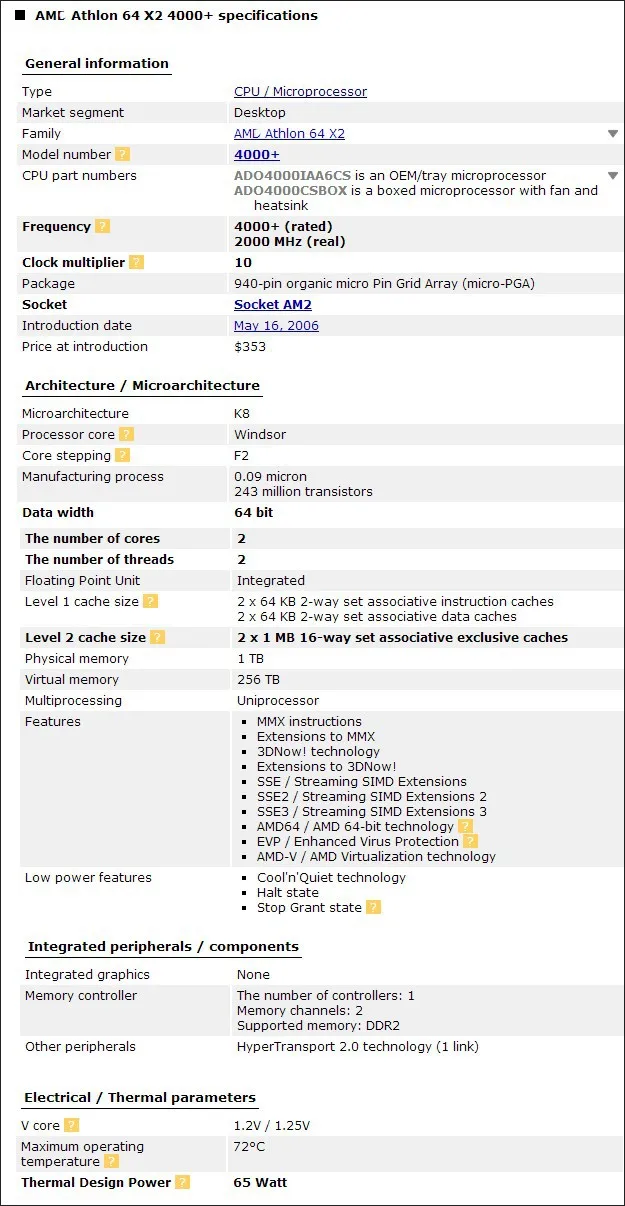The image size is (625, 1206).
Task: Expand the CPU part numbers dropdown arrow
Action: 613,175
